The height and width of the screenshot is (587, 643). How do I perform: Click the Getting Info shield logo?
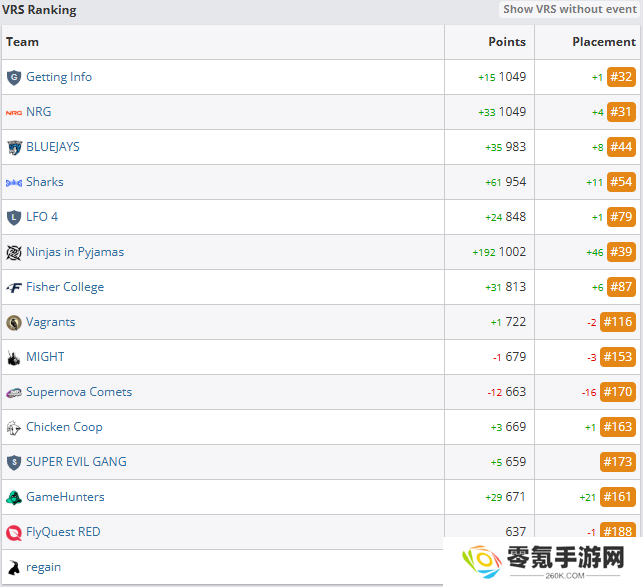[14, 78]
